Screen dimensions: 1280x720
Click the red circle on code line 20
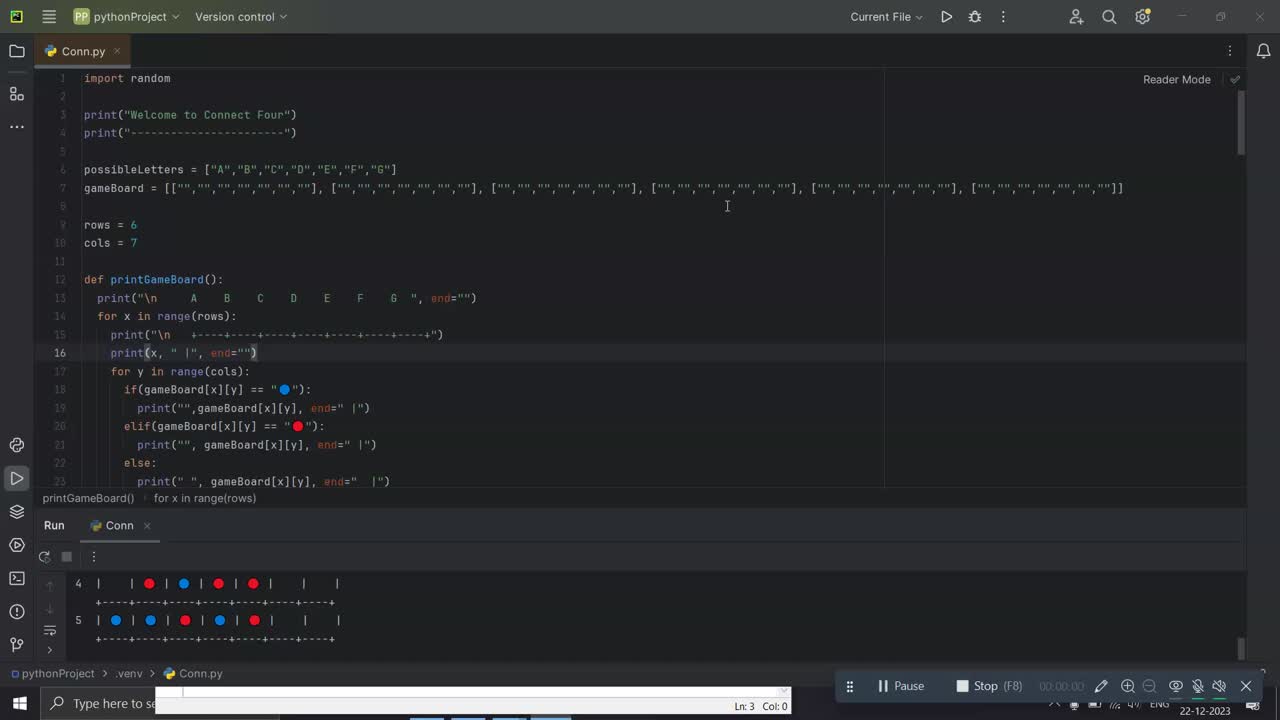[297, 426]
